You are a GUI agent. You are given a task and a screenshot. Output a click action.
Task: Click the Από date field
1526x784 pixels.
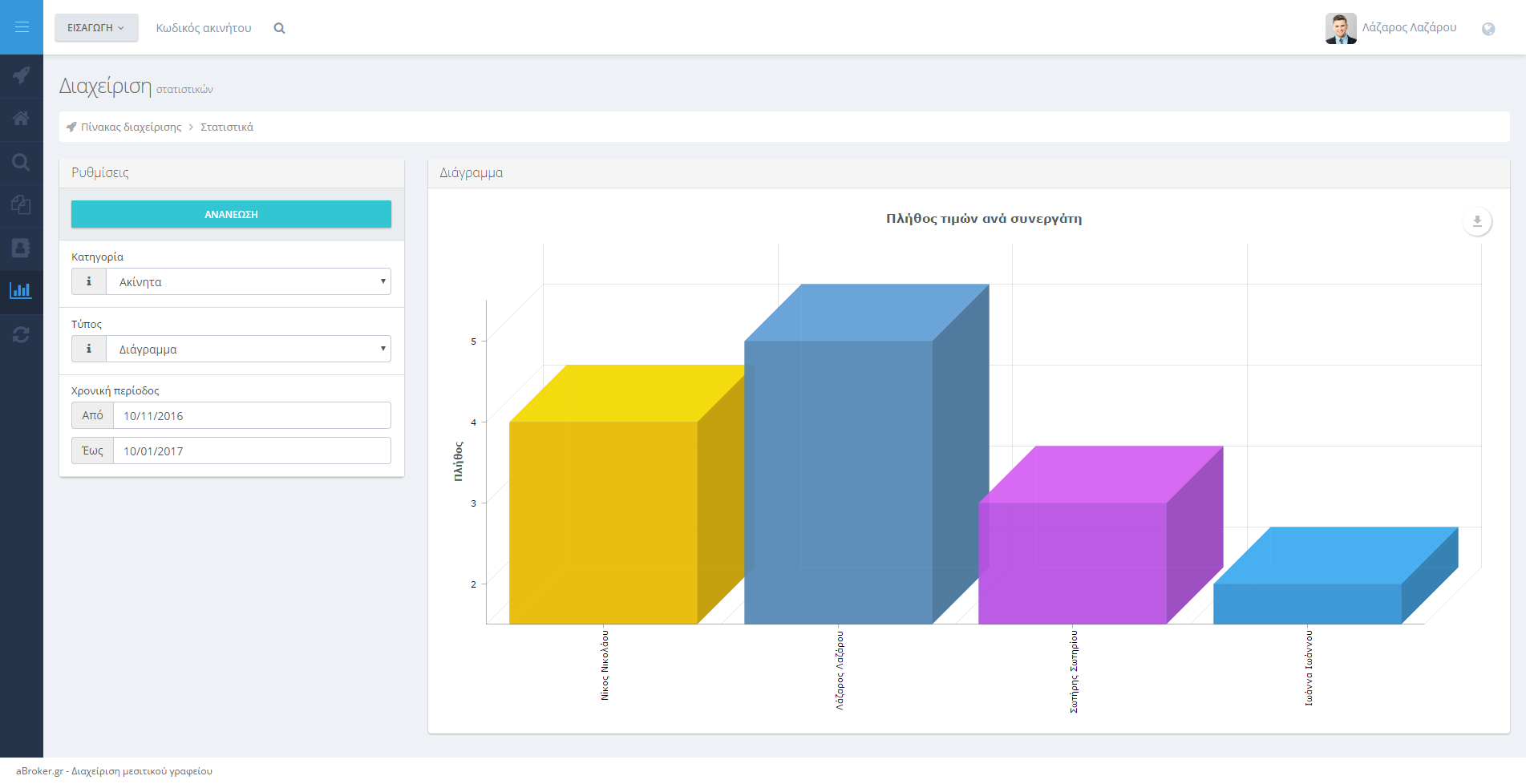tap(251, 415)
